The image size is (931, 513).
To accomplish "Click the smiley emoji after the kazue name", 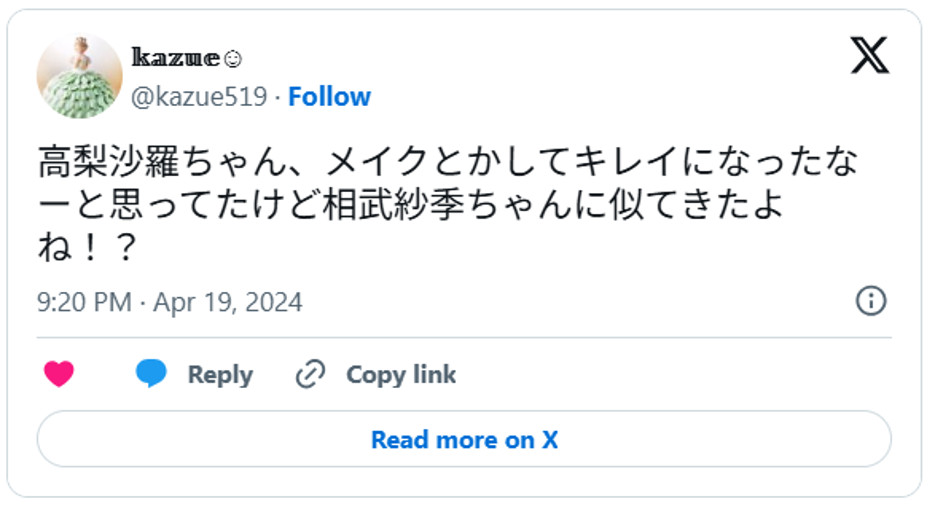I will point(233,59).
